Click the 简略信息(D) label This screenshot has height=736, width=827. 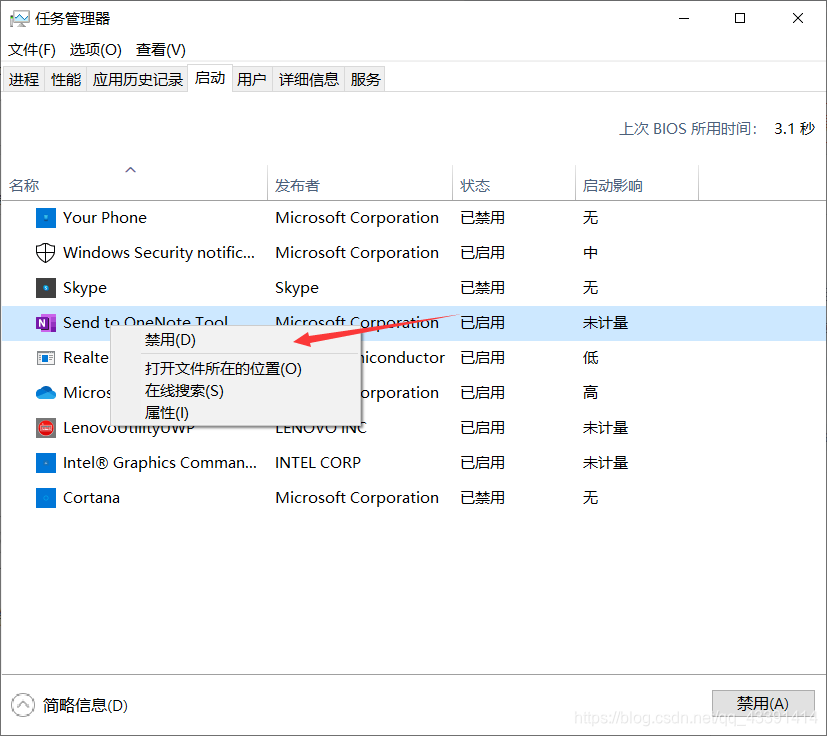(x=85, y=705)
